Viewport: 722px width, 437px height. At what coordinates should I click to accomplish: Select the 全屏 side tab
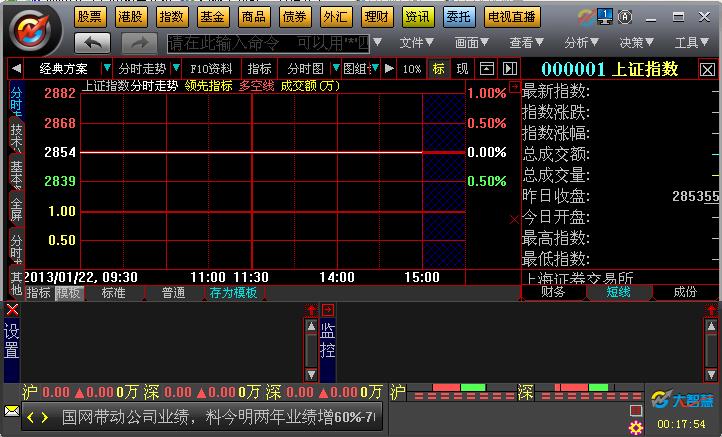click(x=17, y=210)
